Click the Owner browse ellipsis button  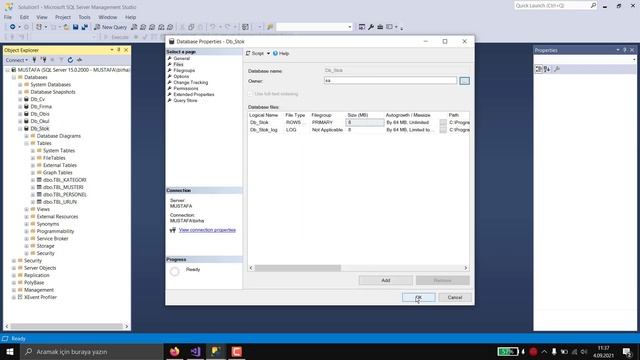(464, 81)
